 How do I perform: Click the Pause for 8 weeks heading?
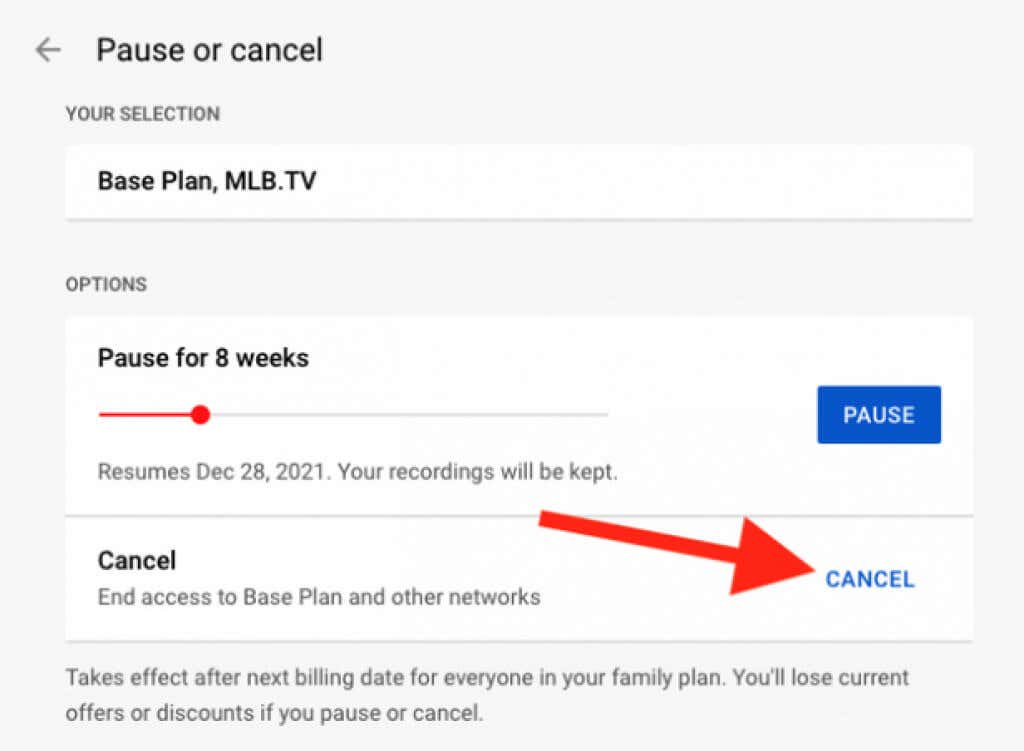click(x=202, y=358)
